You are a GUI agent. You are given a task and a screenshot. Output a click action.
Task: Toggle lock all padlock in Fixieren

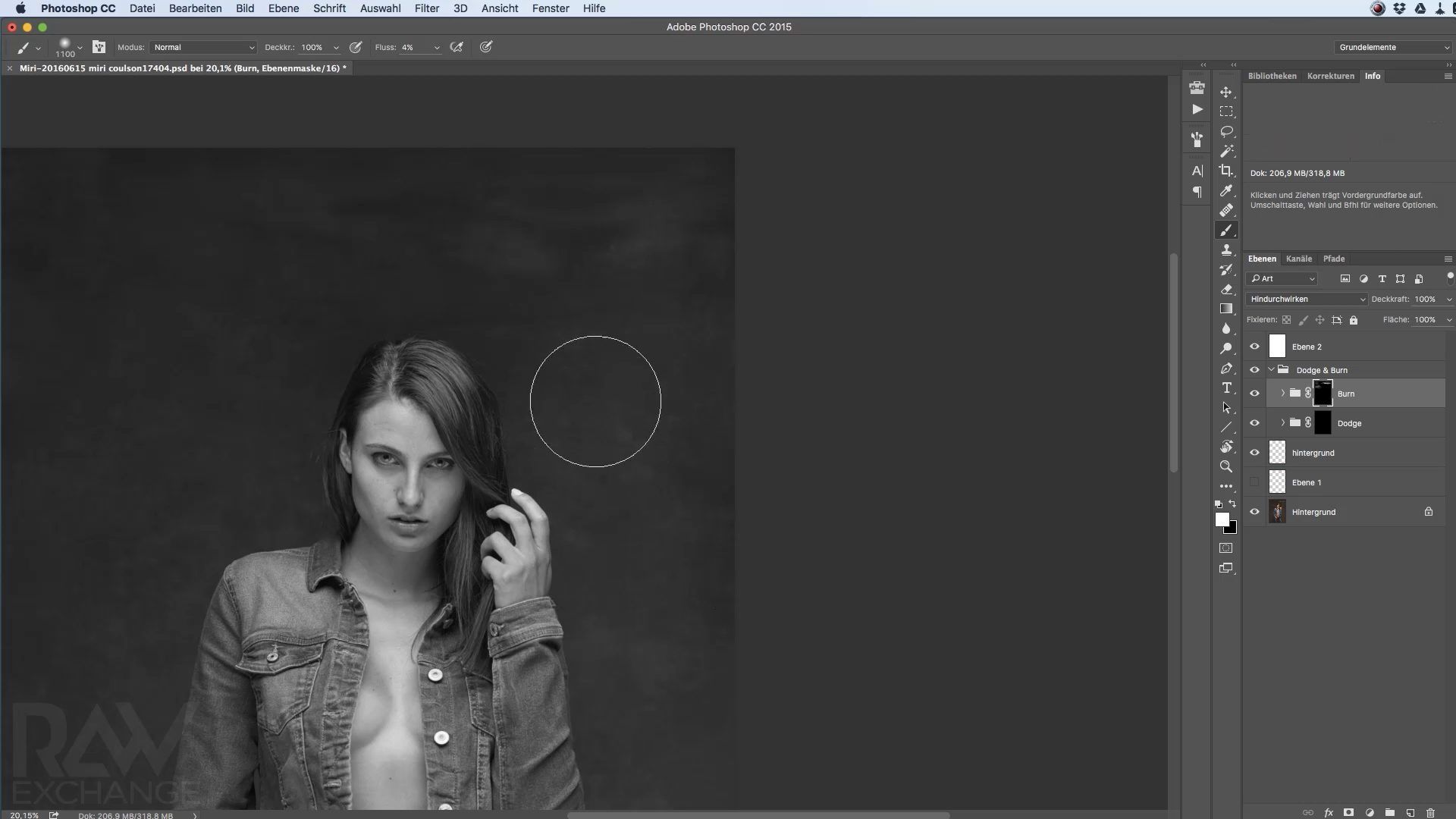point(1354,320)
